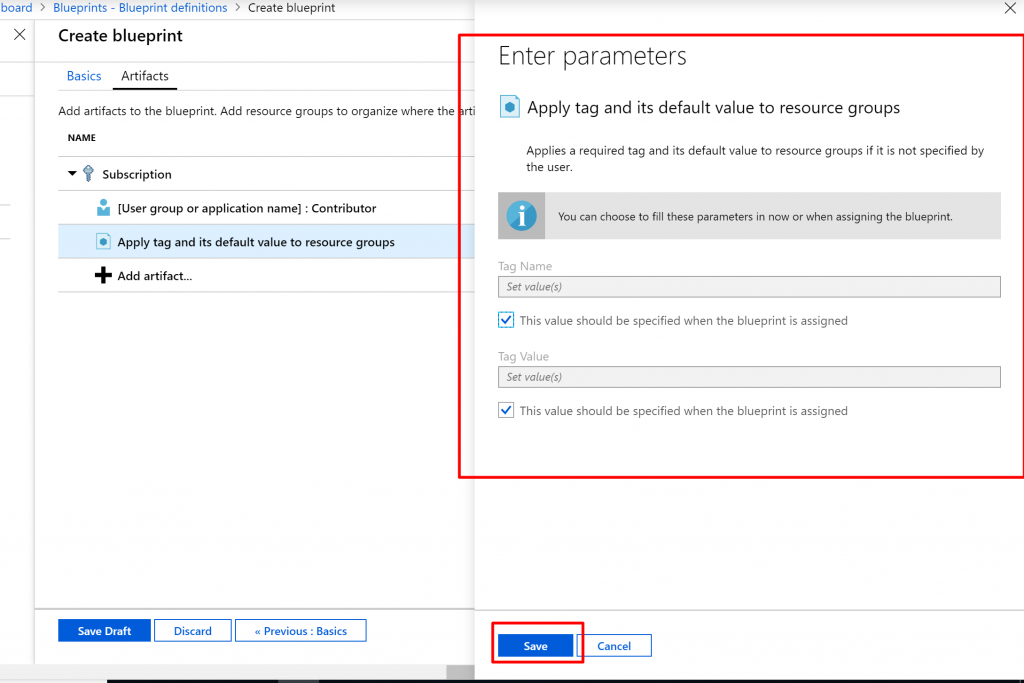Click the plus icon for Add artifact

[x=103, y=275]
